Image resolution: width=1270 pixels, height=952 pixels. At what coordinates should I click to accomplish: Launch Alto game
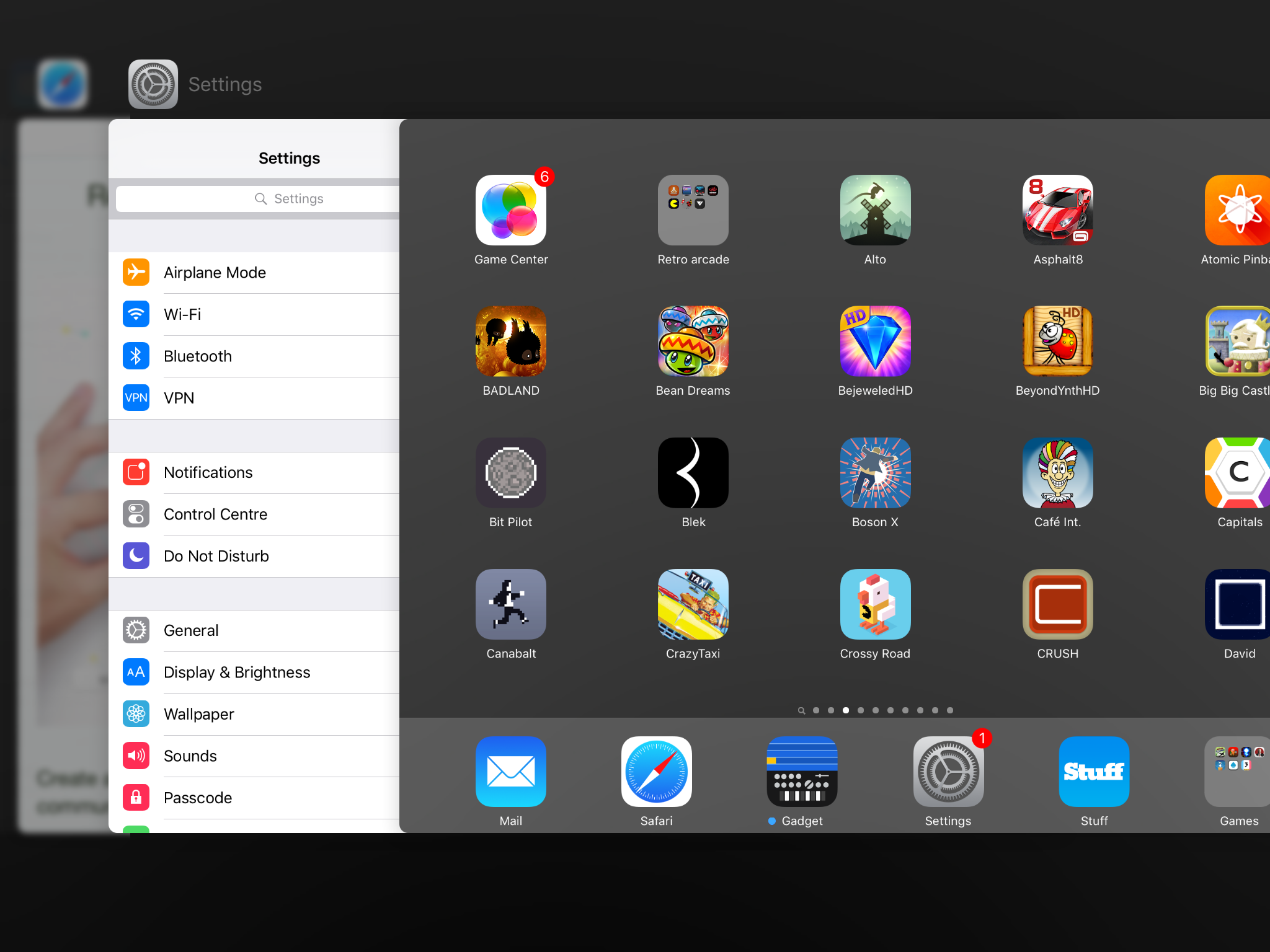coord(876,210)
